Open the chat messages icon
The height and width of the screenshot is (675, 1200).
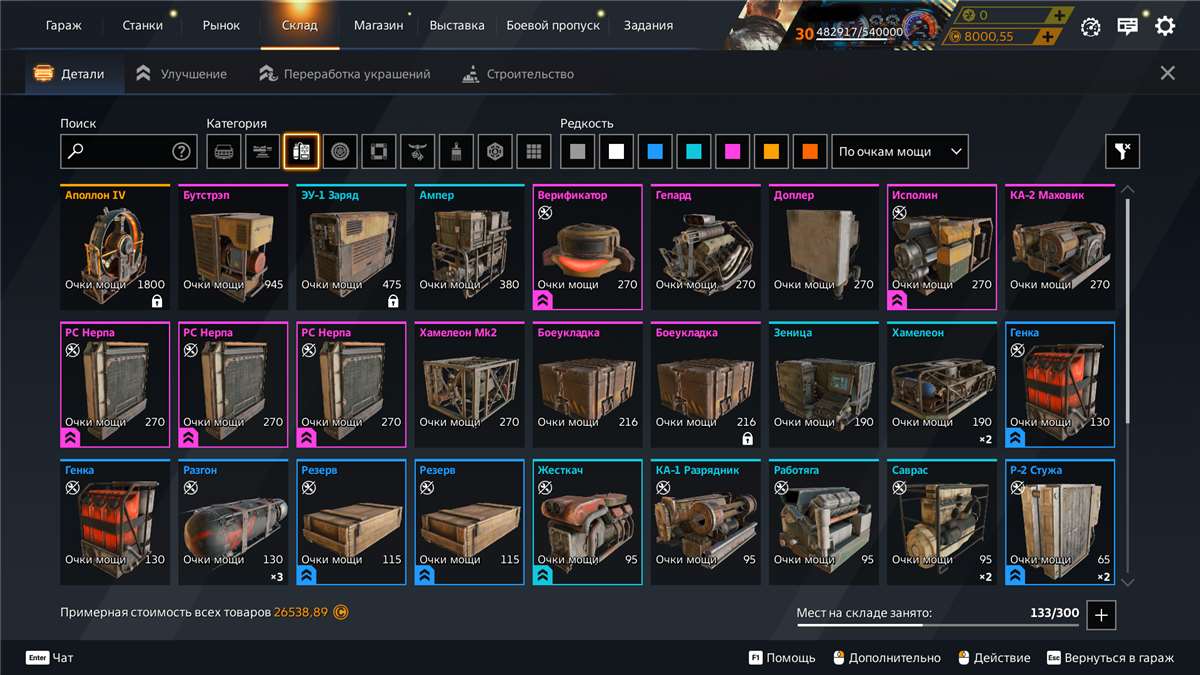[x=1128, y=26]
